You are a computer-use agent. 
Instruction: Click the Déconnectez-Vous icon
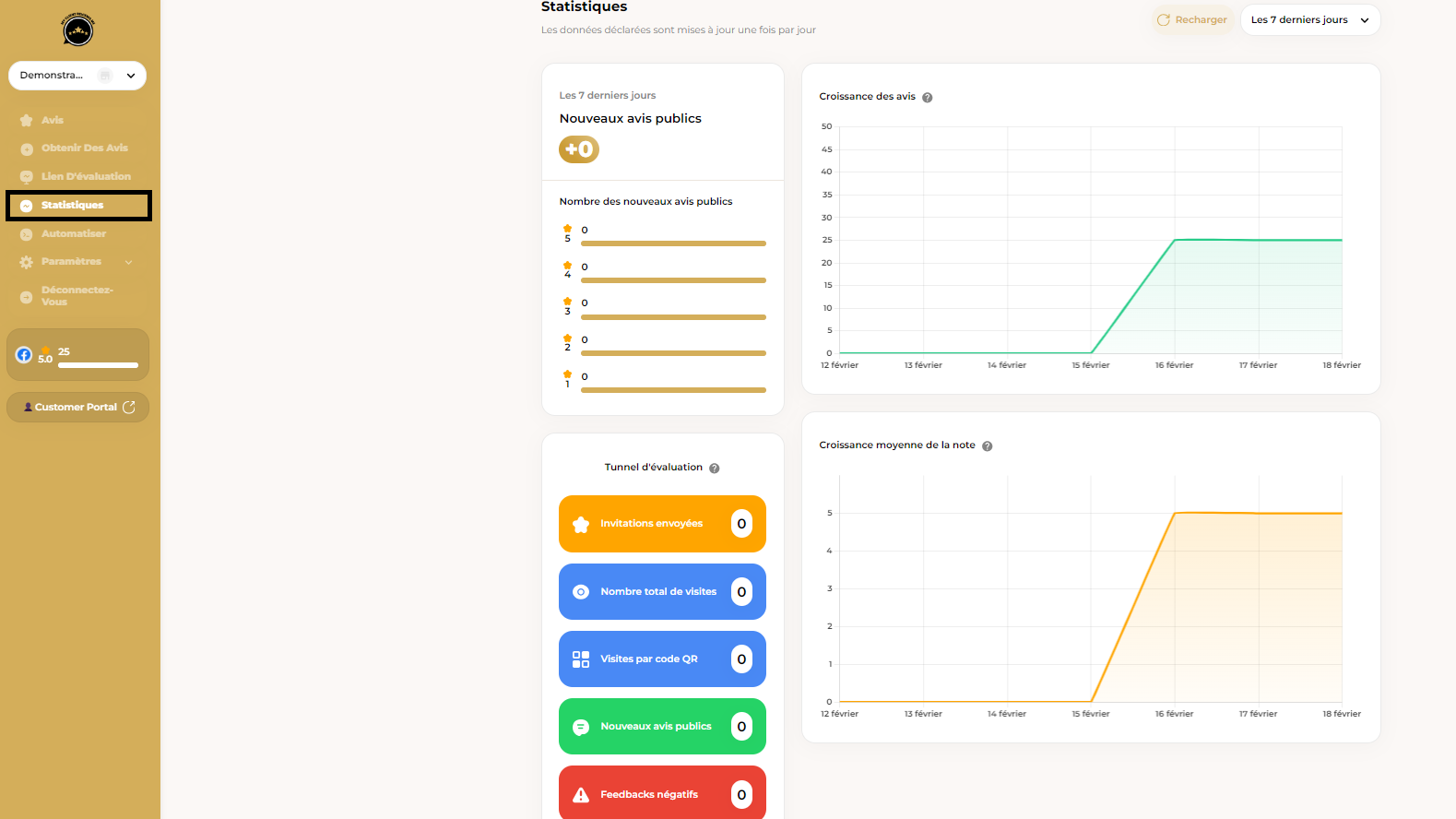(x=27, y=297)
